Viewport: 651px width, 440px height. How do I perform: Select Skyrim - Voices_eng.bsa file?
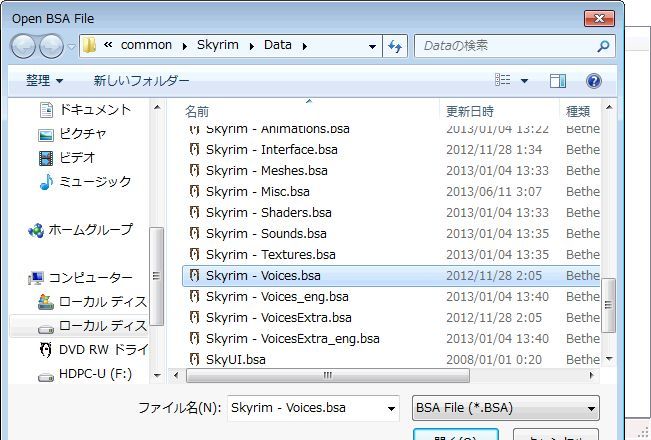tap(390, 296)
